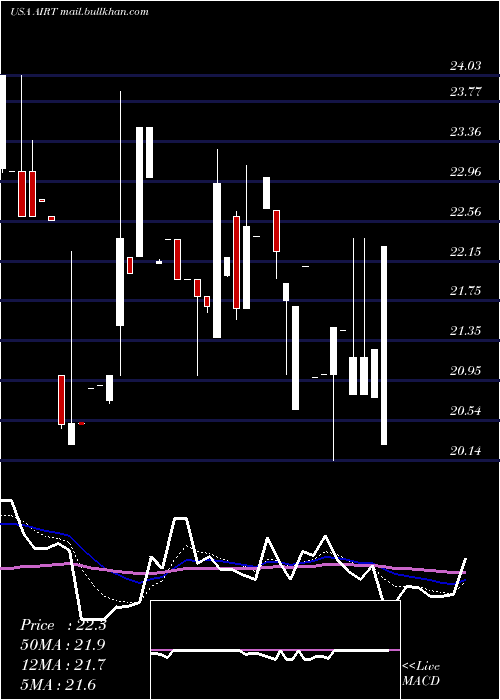Click the 50MA : 21.9 readout
The width and height of the screenshot is (500, 700).
pyautogui.click(x=63, y=645)
